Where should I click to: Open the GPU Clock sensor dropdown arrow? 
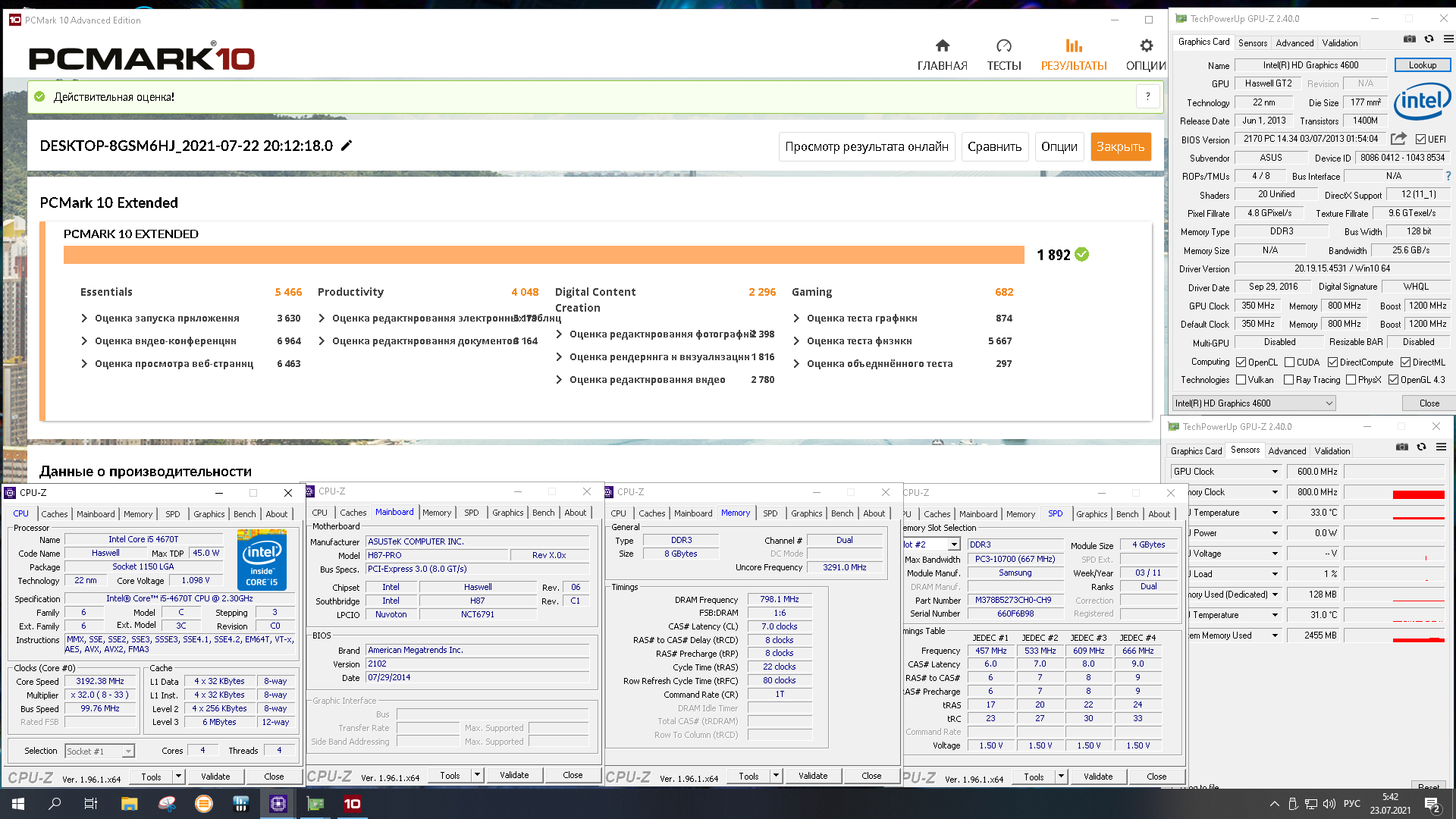tap(1275, 472)
